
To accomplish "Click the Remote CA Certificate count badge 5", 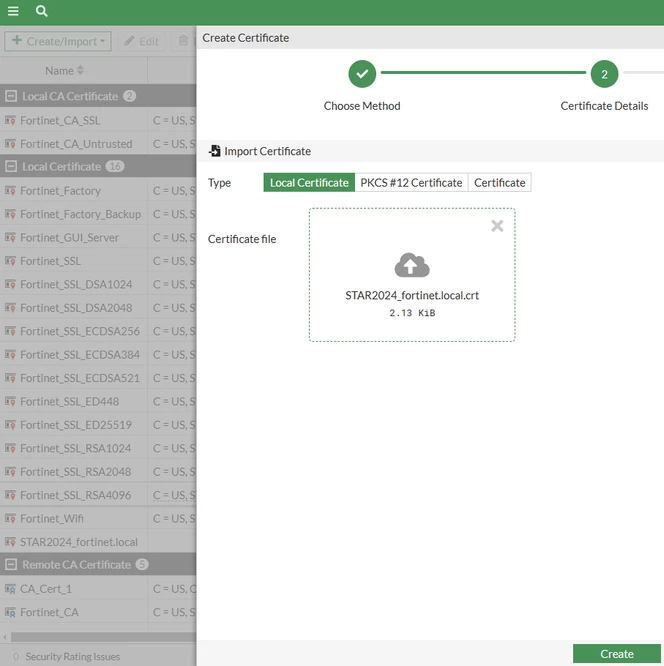I will pos(142,564).
